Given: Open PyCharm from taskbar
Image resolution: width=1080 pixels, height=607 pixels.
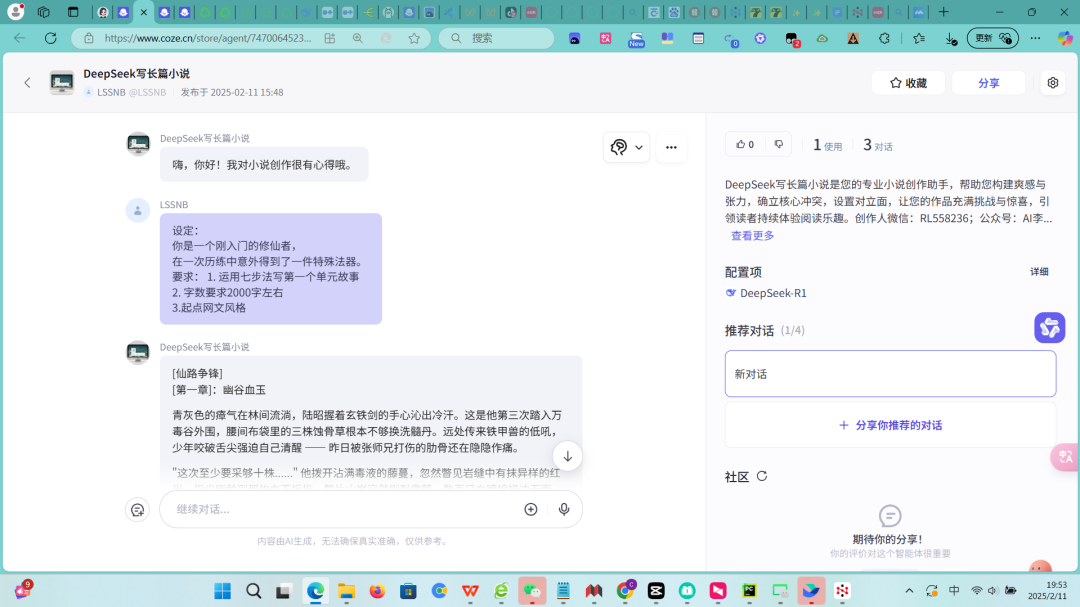Looking at the screenshot, I should (x=749, y=590).
